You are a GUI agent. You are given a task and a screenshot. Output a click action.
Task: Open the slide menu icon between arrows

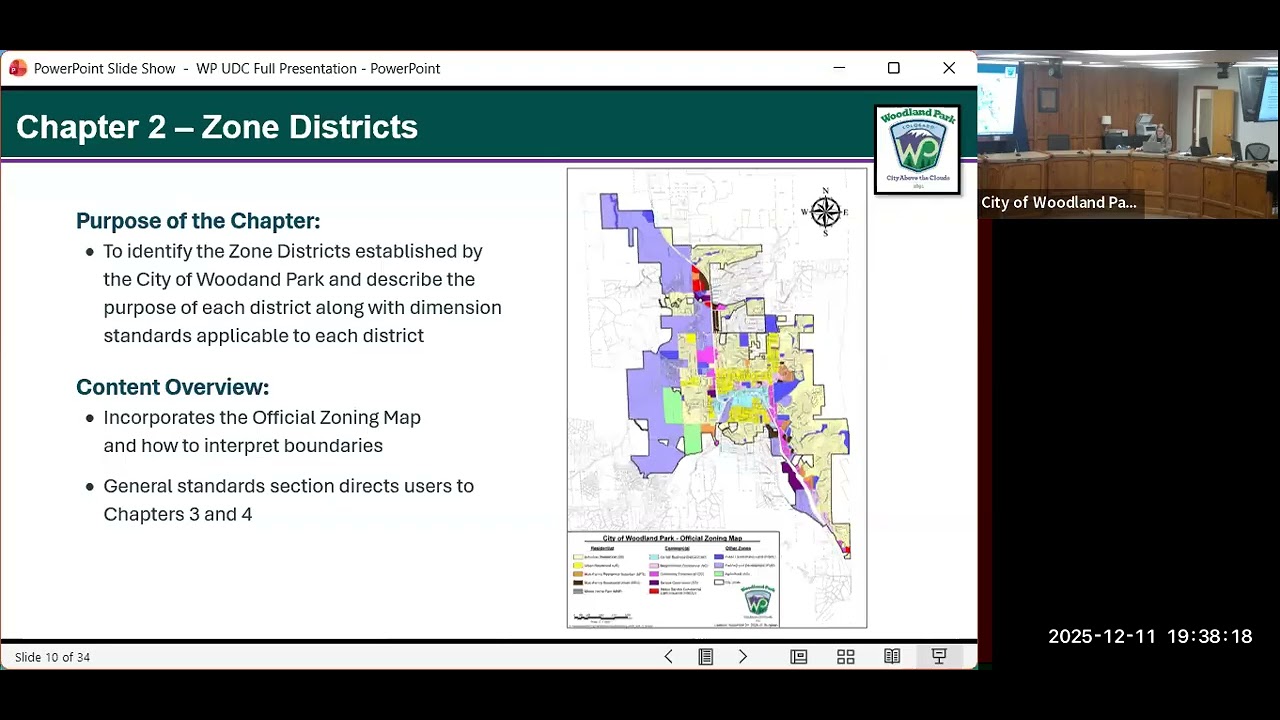pos(706,657)
